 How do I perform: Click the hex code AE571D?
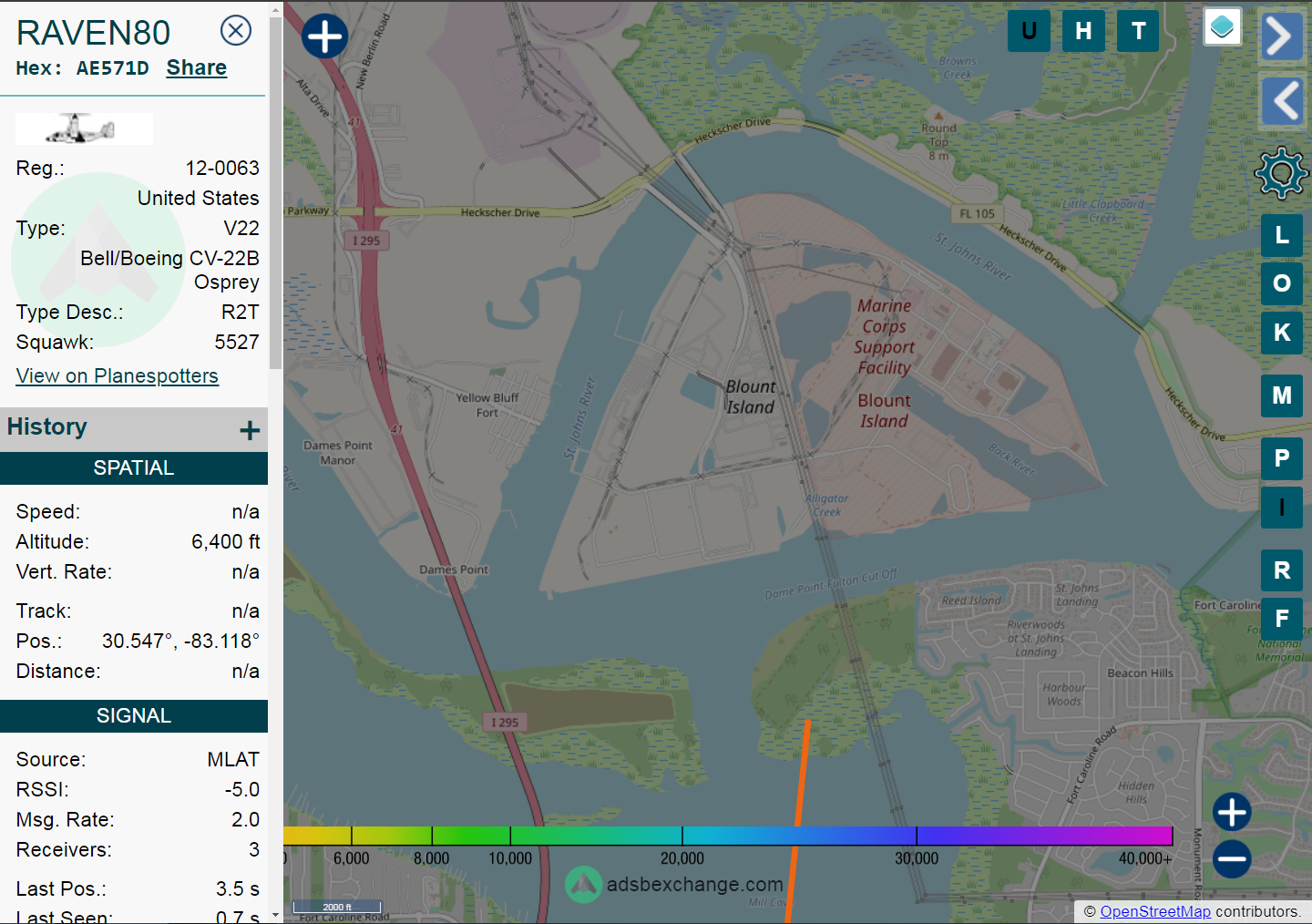[x=113, y=68]
